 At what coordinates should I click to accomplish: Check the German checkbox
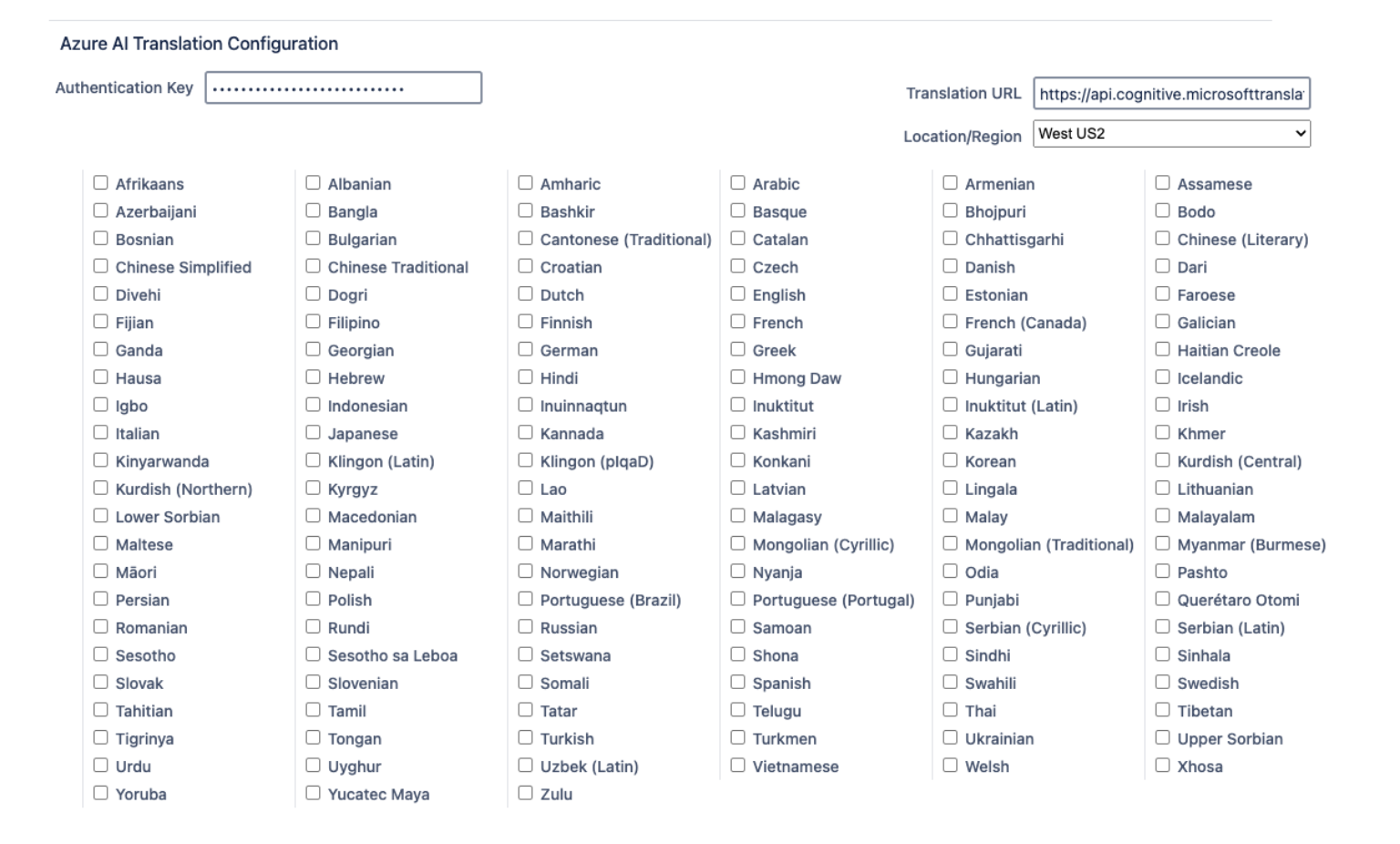[x=526, y=349]
